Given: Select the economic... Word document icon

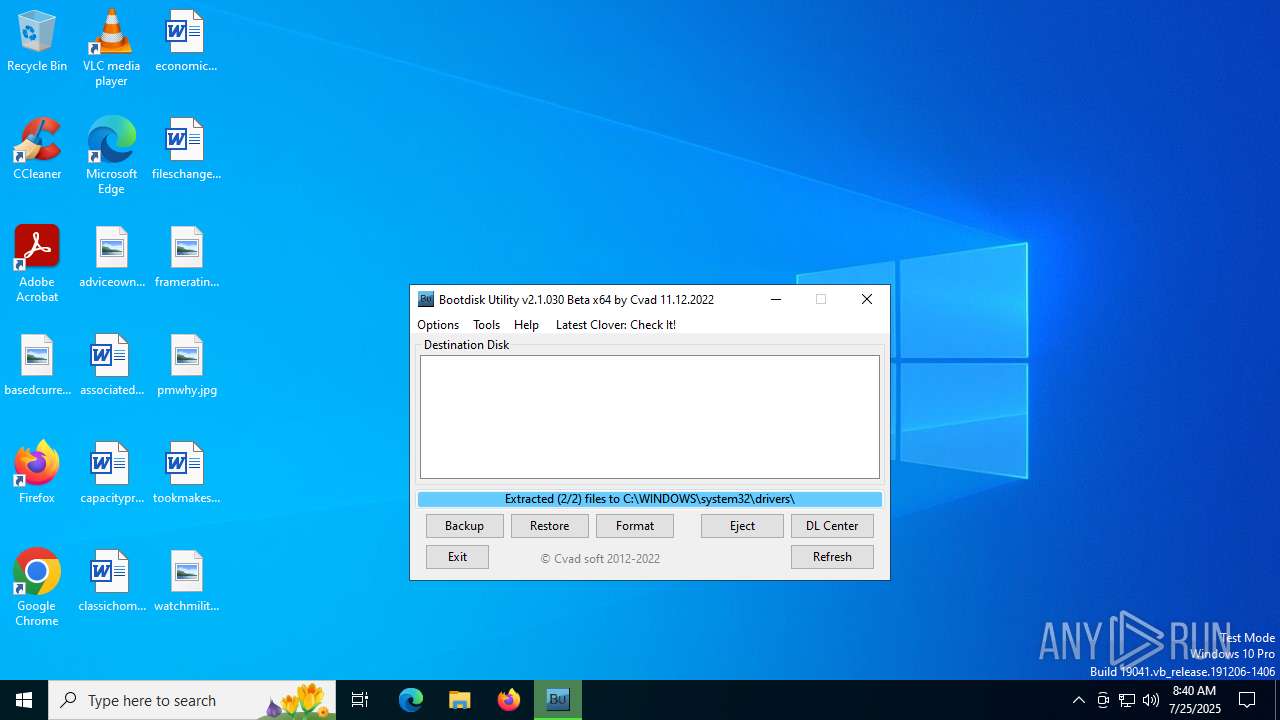Looking at the screenshot, I should (186, 41).
